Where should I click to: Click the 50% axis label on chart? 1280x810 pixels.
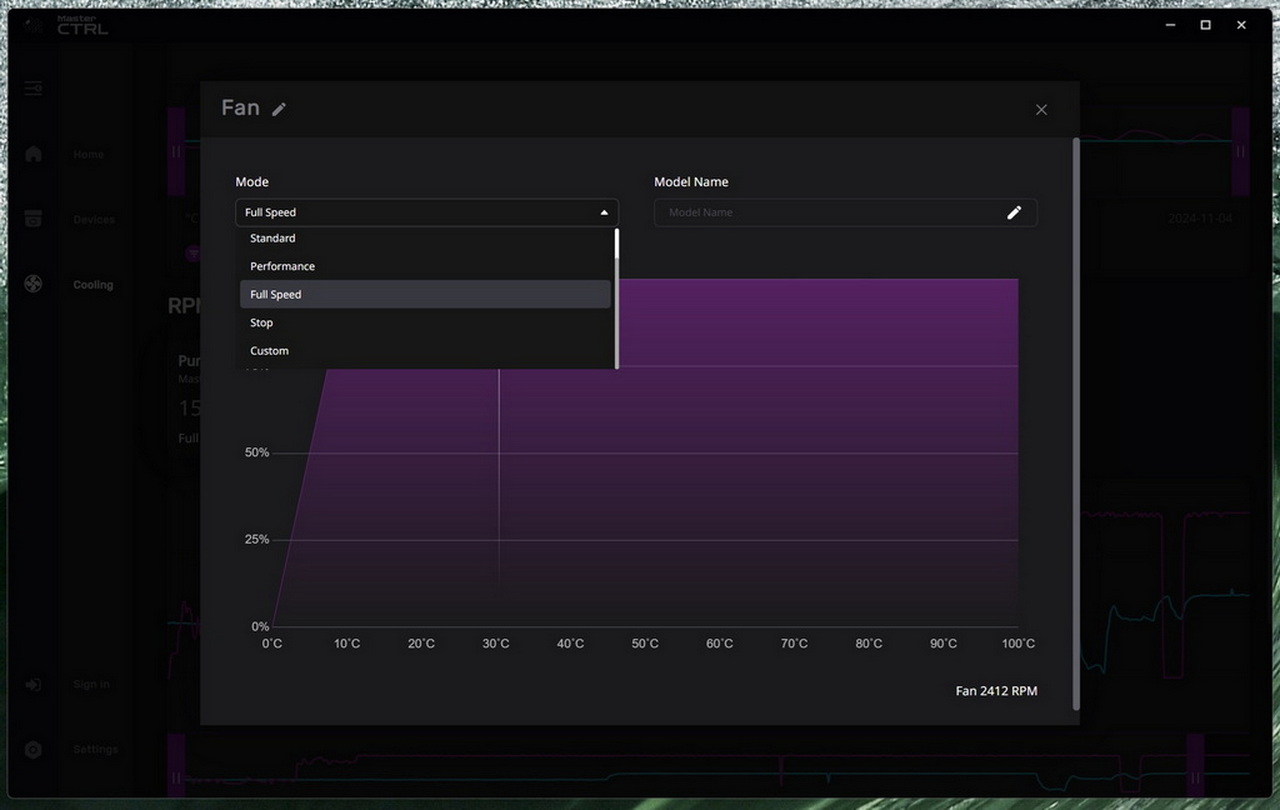coord(257,453)
